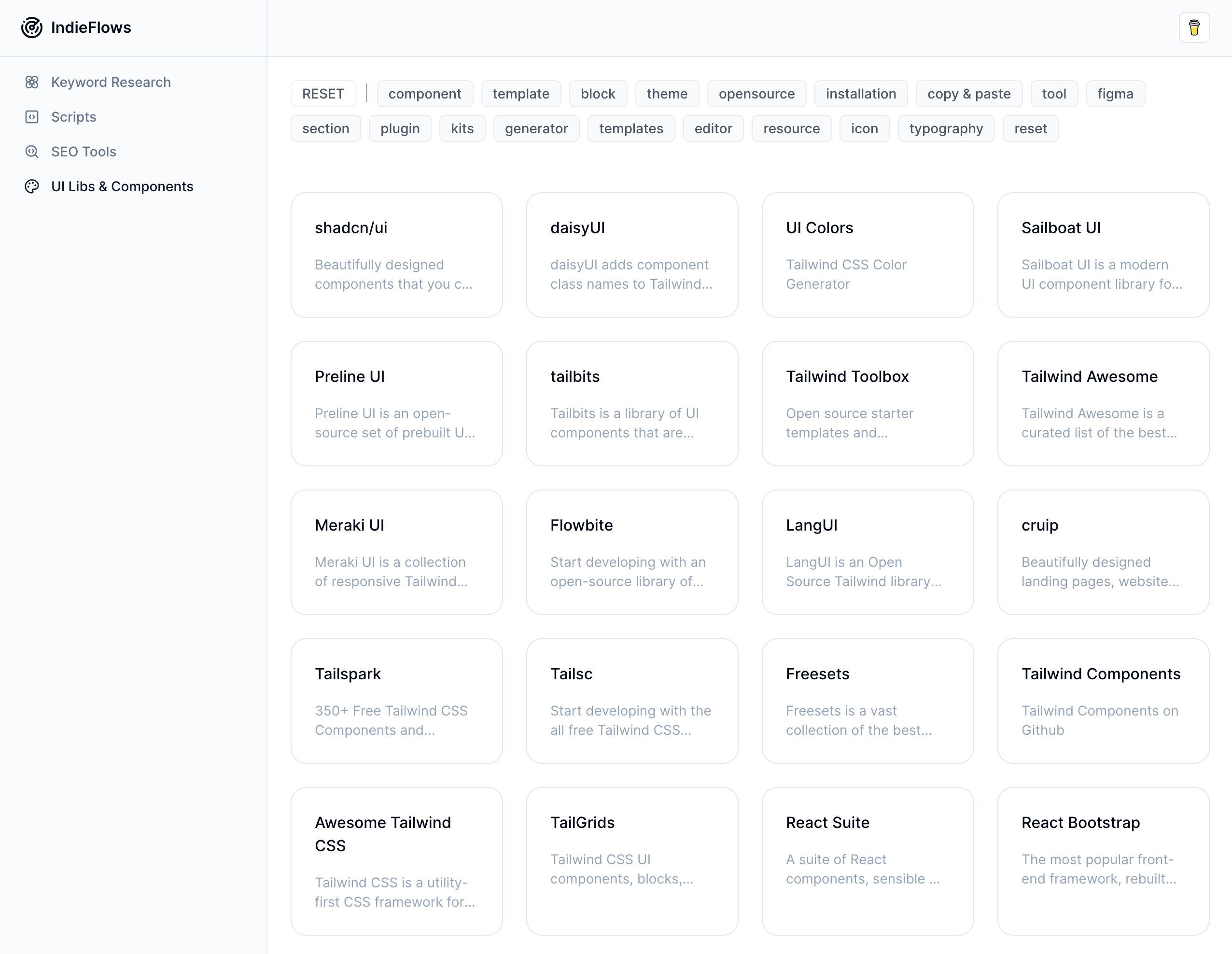Viewport: 1232px width, 954px height.
Task: Toggle the figma filter tag
Action: [x=1115, y=94]
